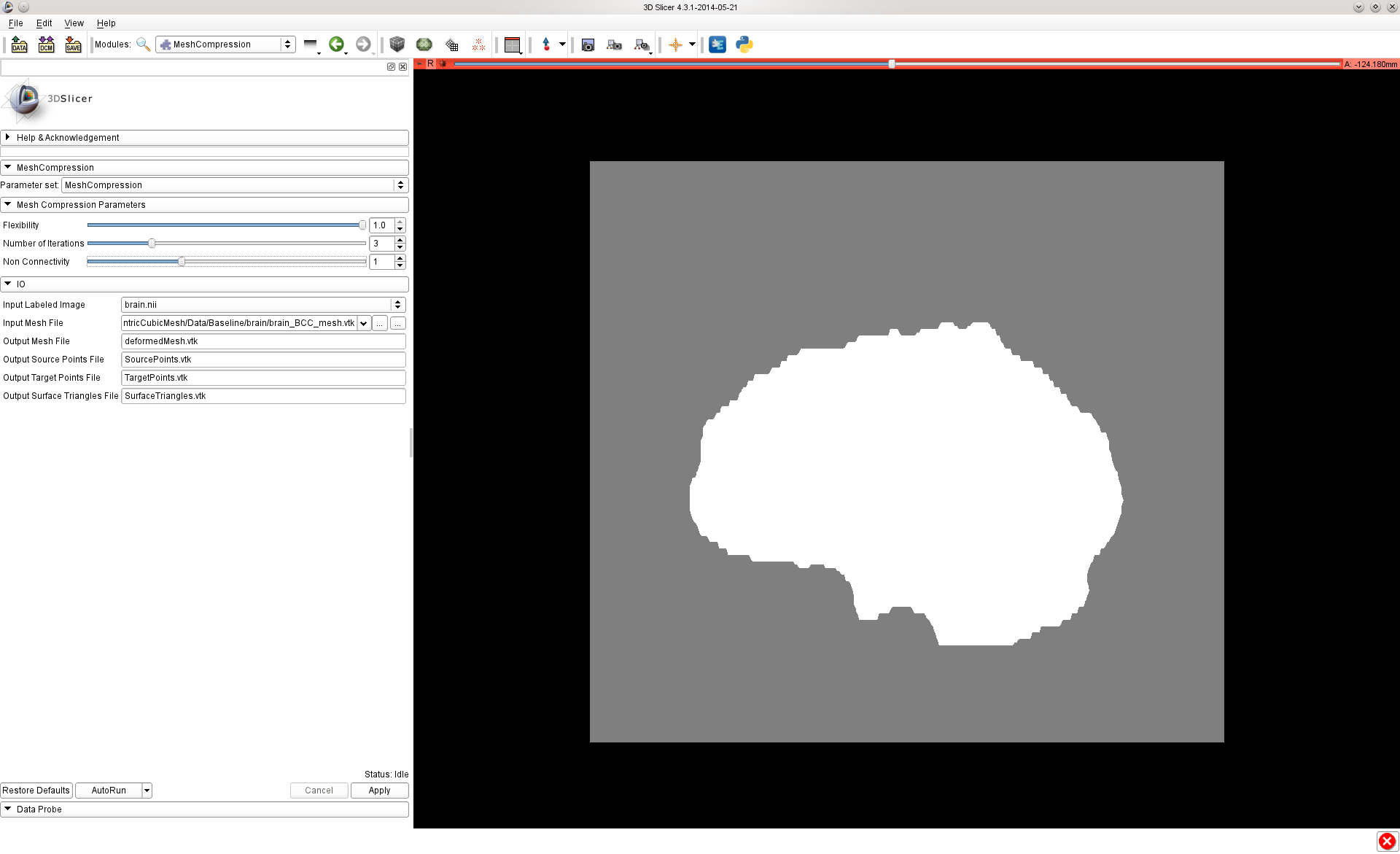
Task: Open the Input Labeled Image dropdown
Action: click(262, 305)
